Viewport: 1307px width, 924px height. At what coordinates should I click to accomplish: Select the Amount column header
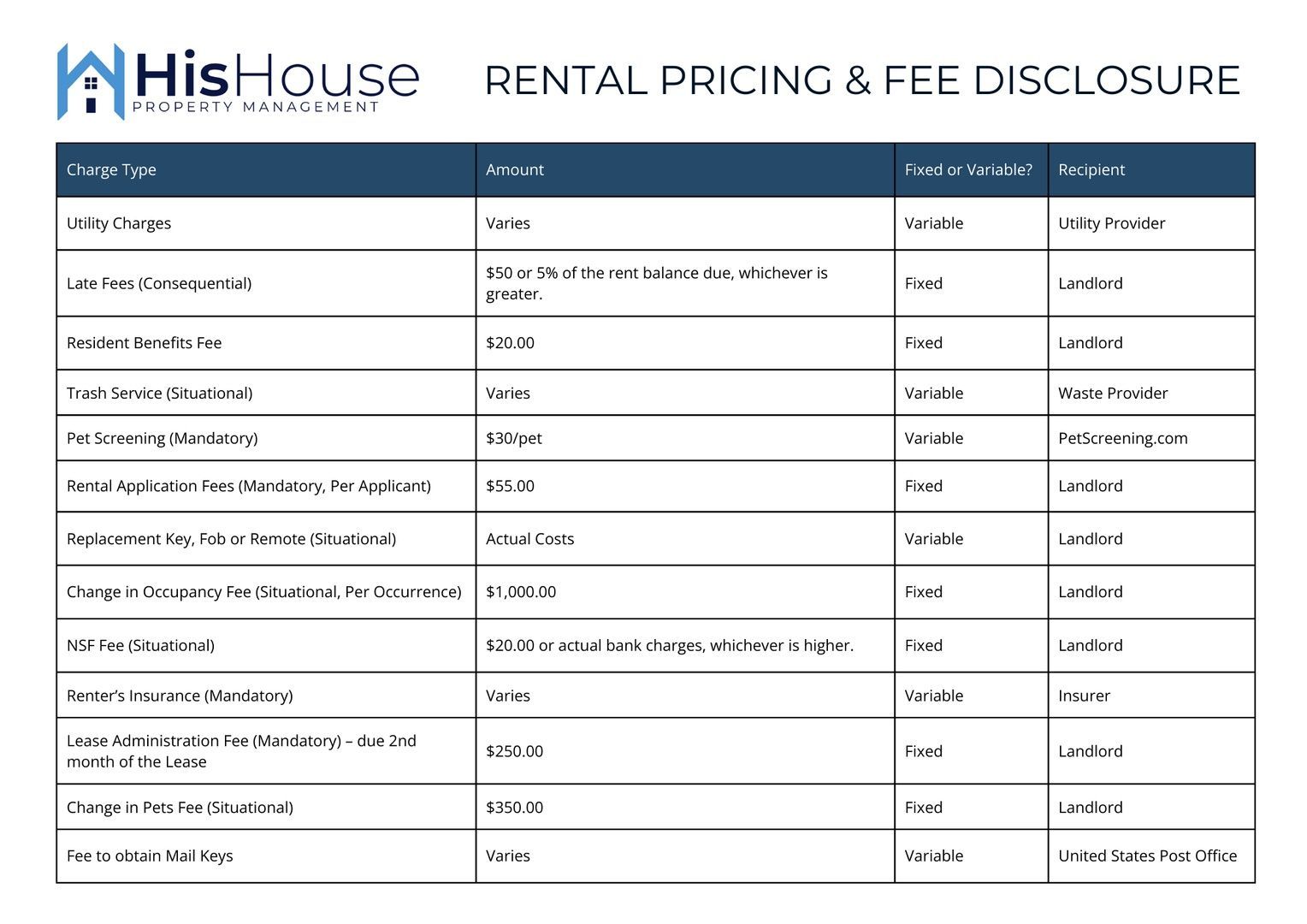coord(514,169)
